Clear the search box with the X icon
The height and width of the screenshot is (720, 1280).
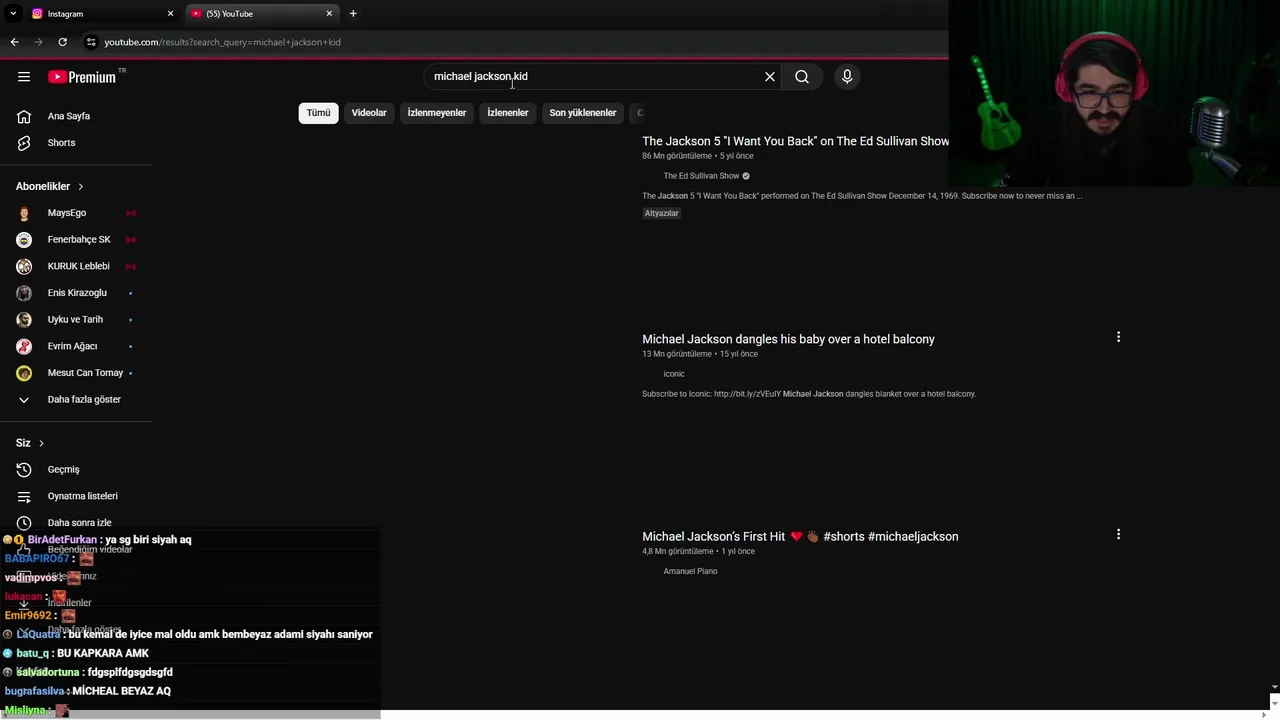point(770,77)
